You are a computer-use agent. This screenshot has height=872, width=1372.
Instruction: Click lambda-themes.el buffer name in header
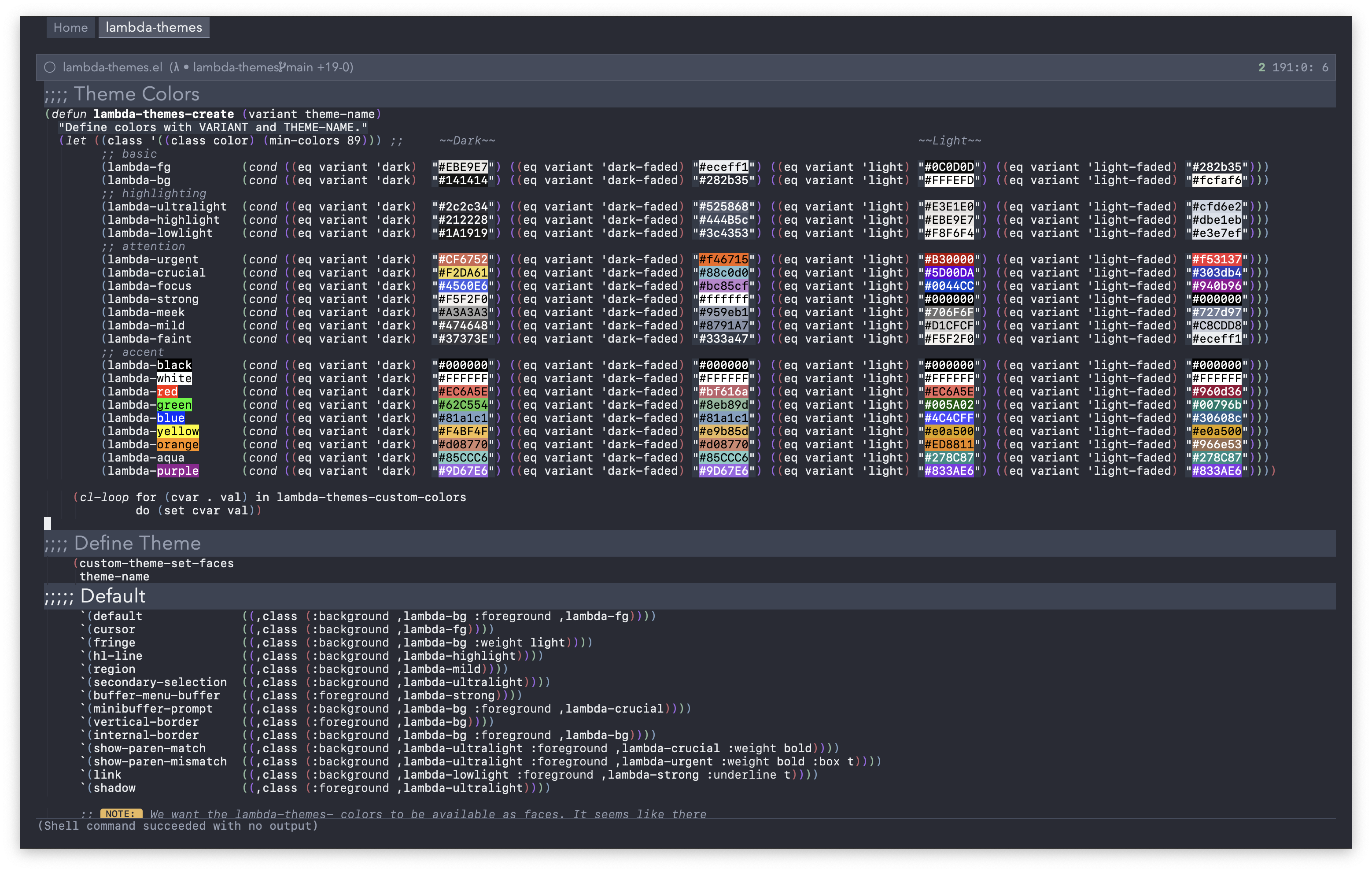pos(112,67)
